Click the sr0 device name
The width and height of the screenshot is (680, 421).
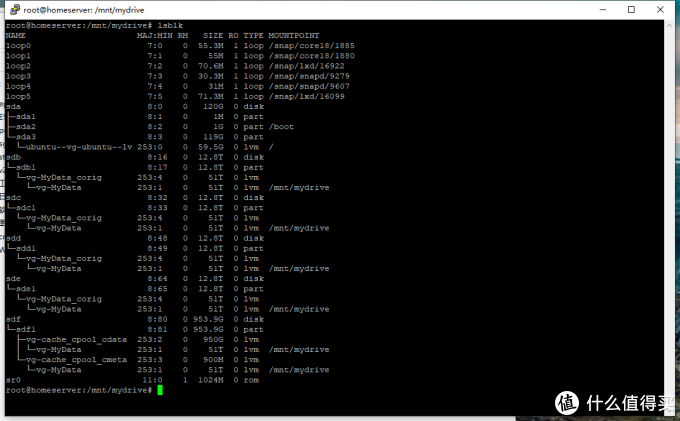click(13, 380)
